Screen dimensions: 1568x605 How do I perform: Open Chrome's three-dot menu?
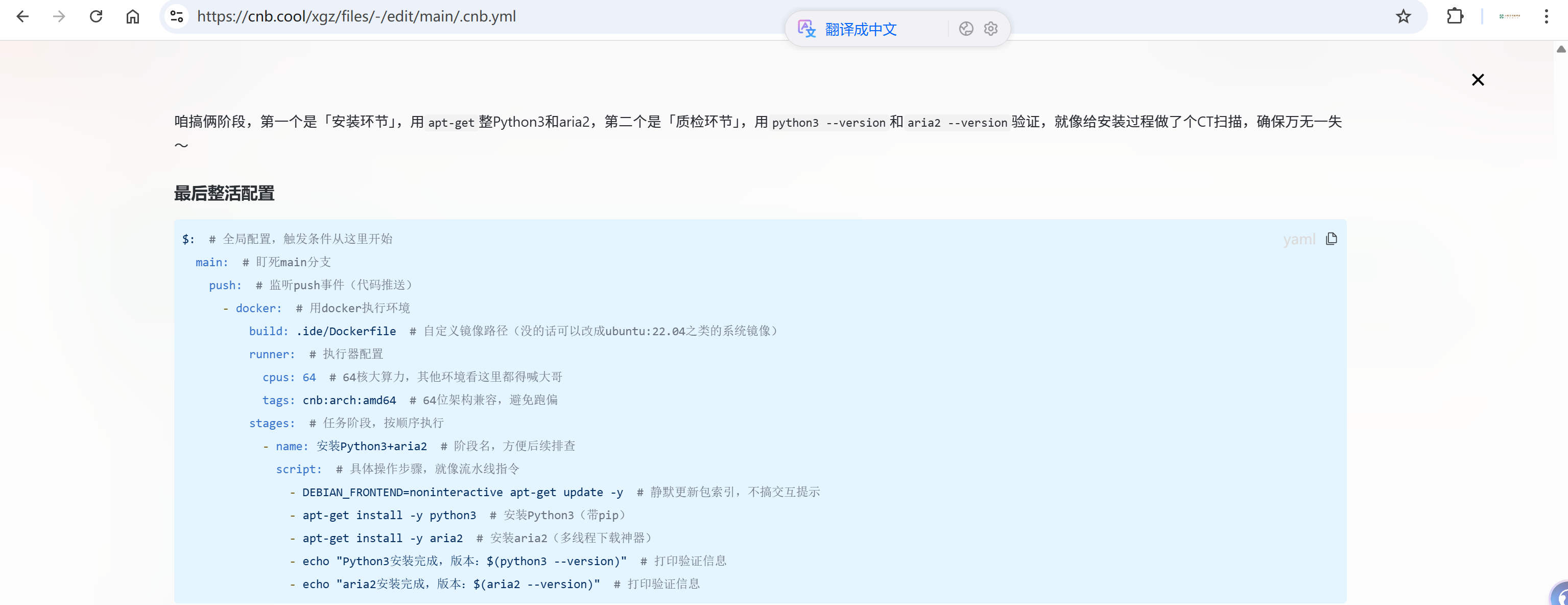[1547, 16]
